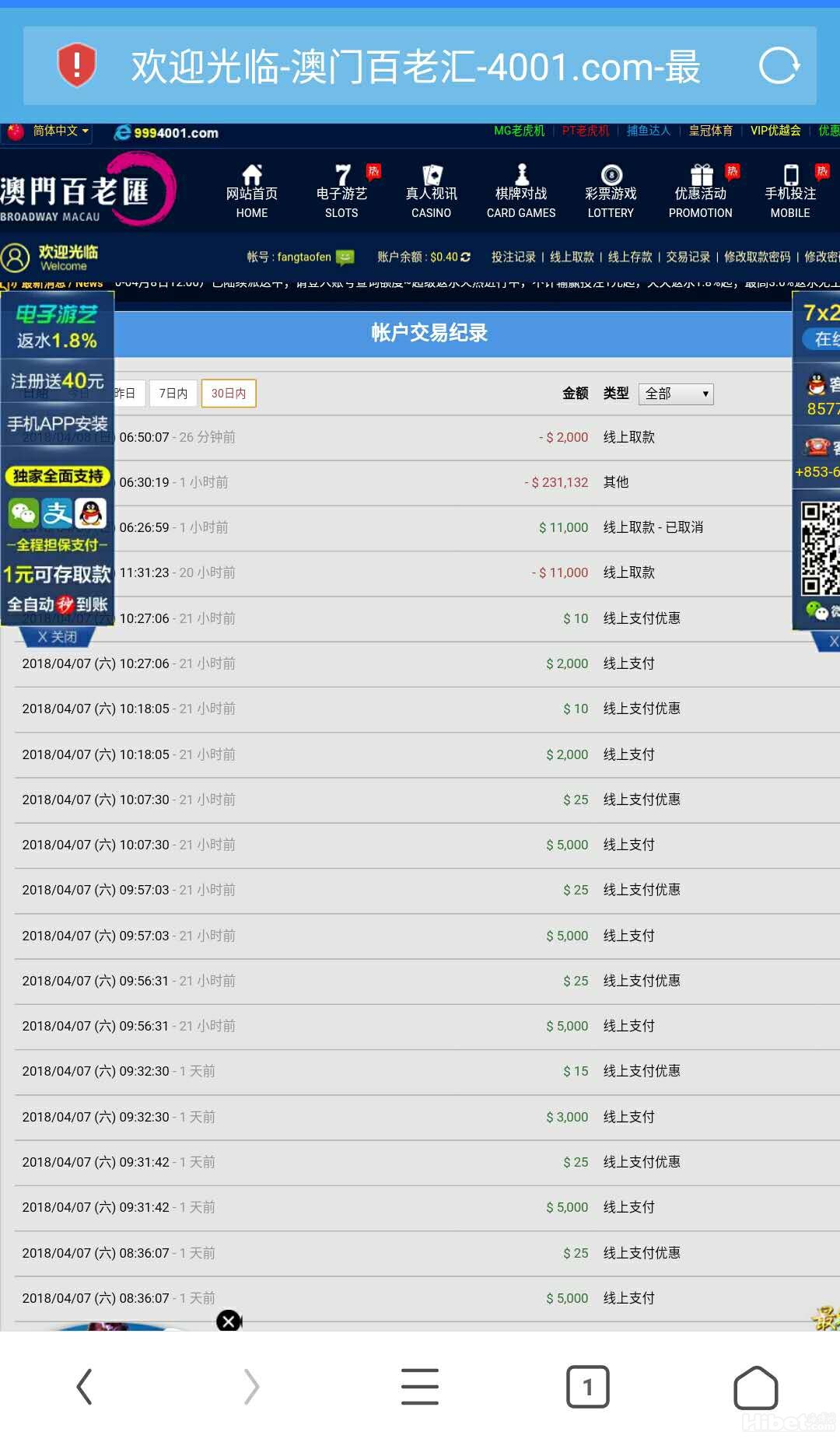Image resolution: width=840 pixels, height=1442 pixels.
Task: Open the MOBILE phone icon
Action: 791,175
